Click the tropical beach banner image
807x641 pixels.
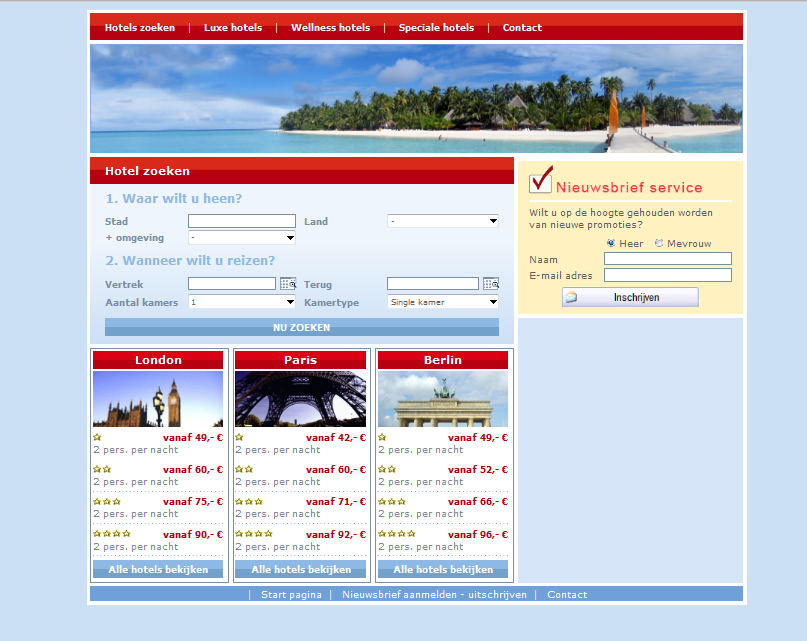pyautogui.click(x=416, y=98)
